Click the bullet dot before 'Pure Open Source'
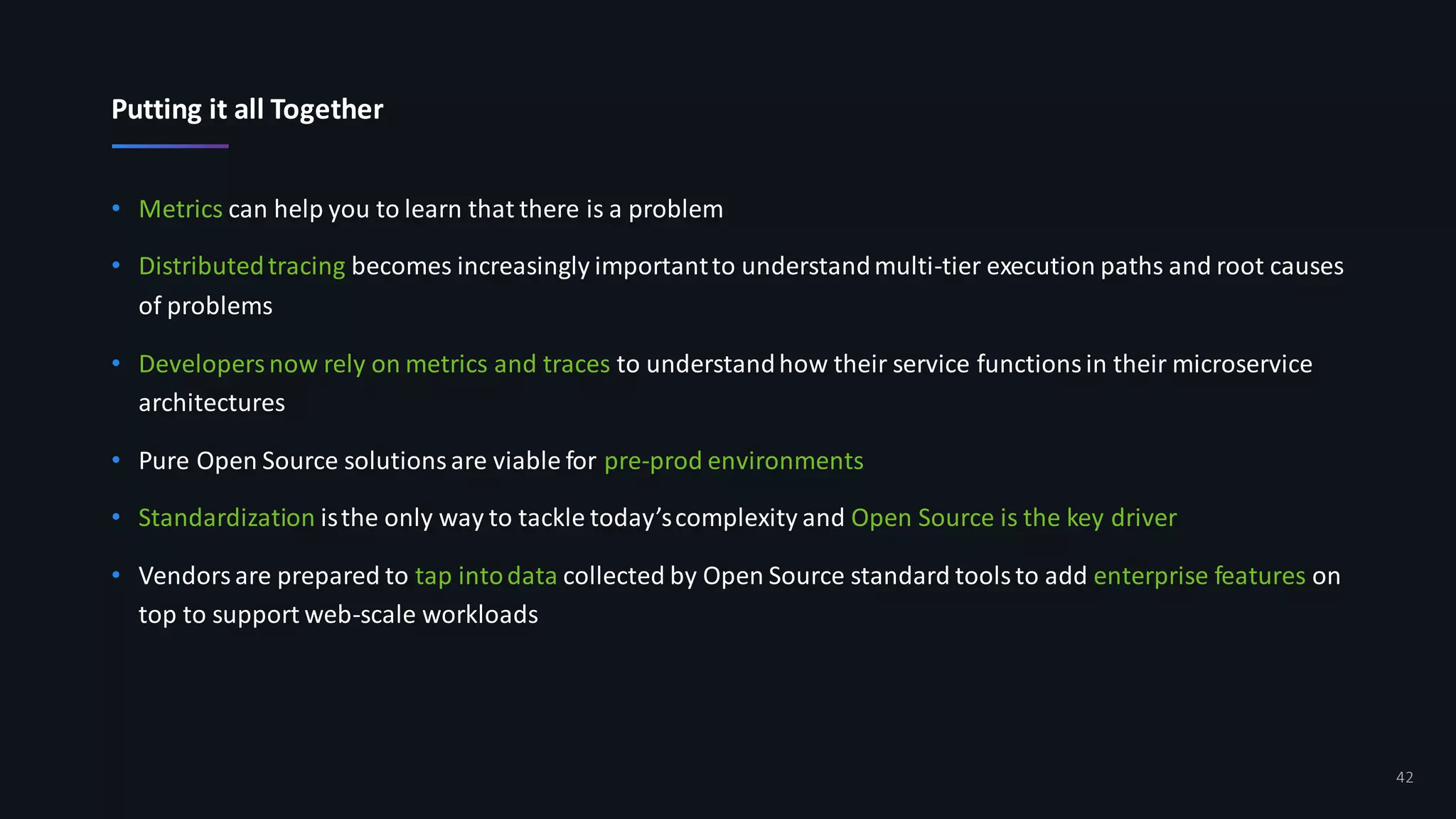The width and height of the screenshot is (1456, 819). (x=116, y=460)
